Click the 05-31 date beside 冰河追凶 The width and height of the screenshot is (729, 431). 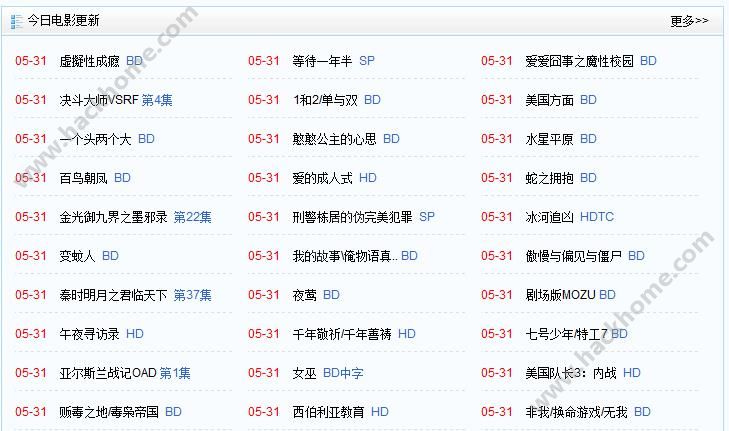[497, 217]
